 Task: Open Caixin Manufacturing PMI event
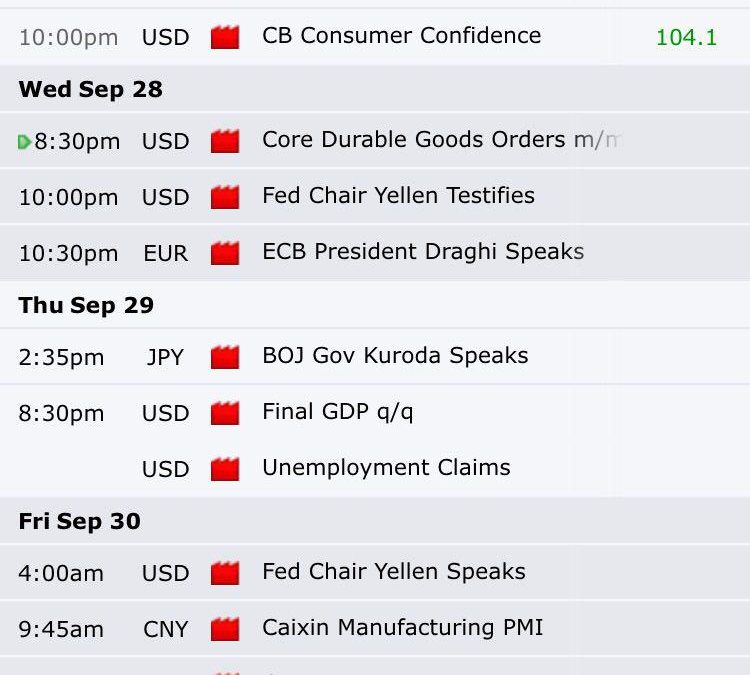click(403, 628)
